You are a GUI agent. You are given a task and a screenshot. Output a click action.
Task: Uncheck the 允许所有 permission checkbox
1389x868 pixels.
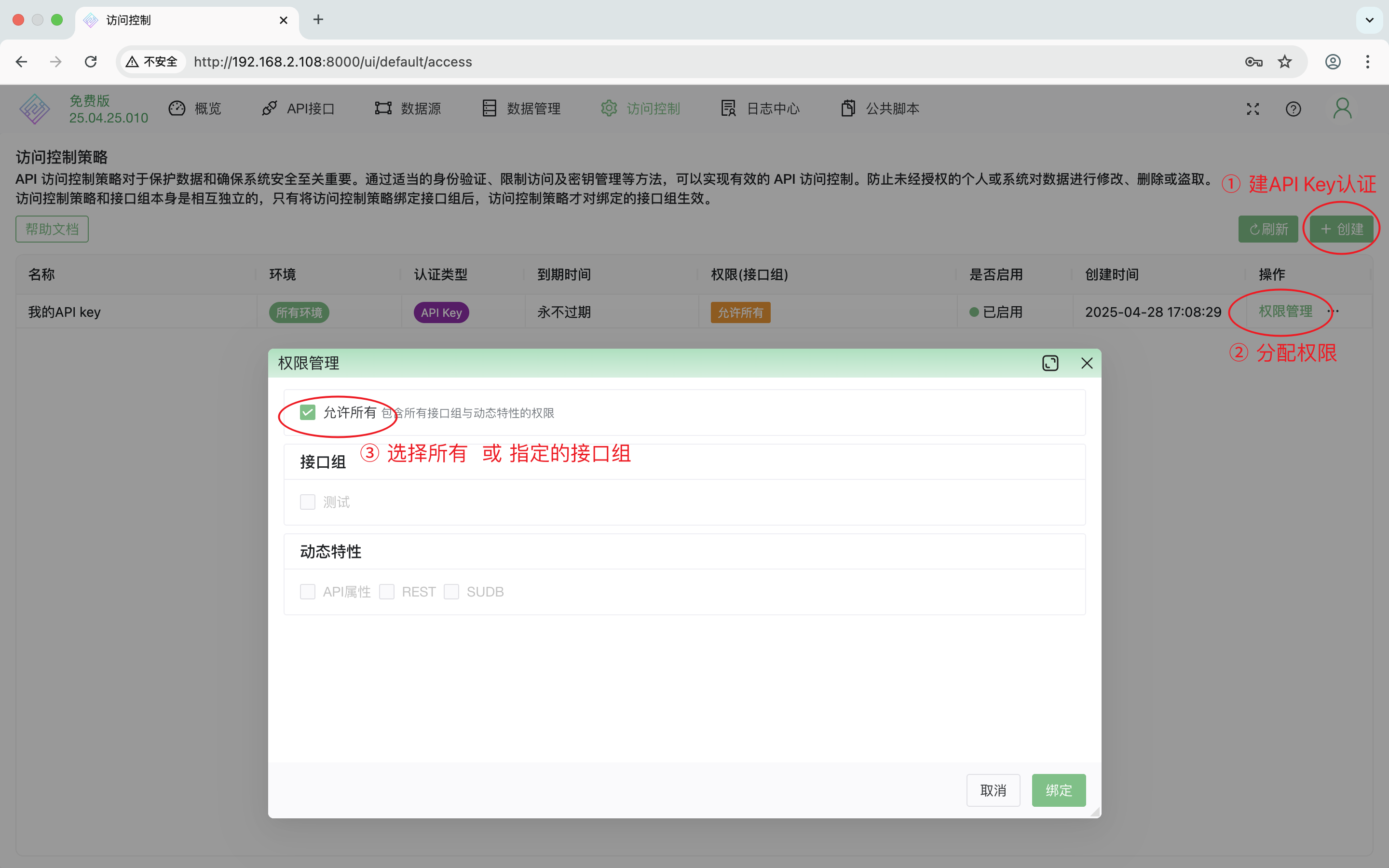pos(308,412)
